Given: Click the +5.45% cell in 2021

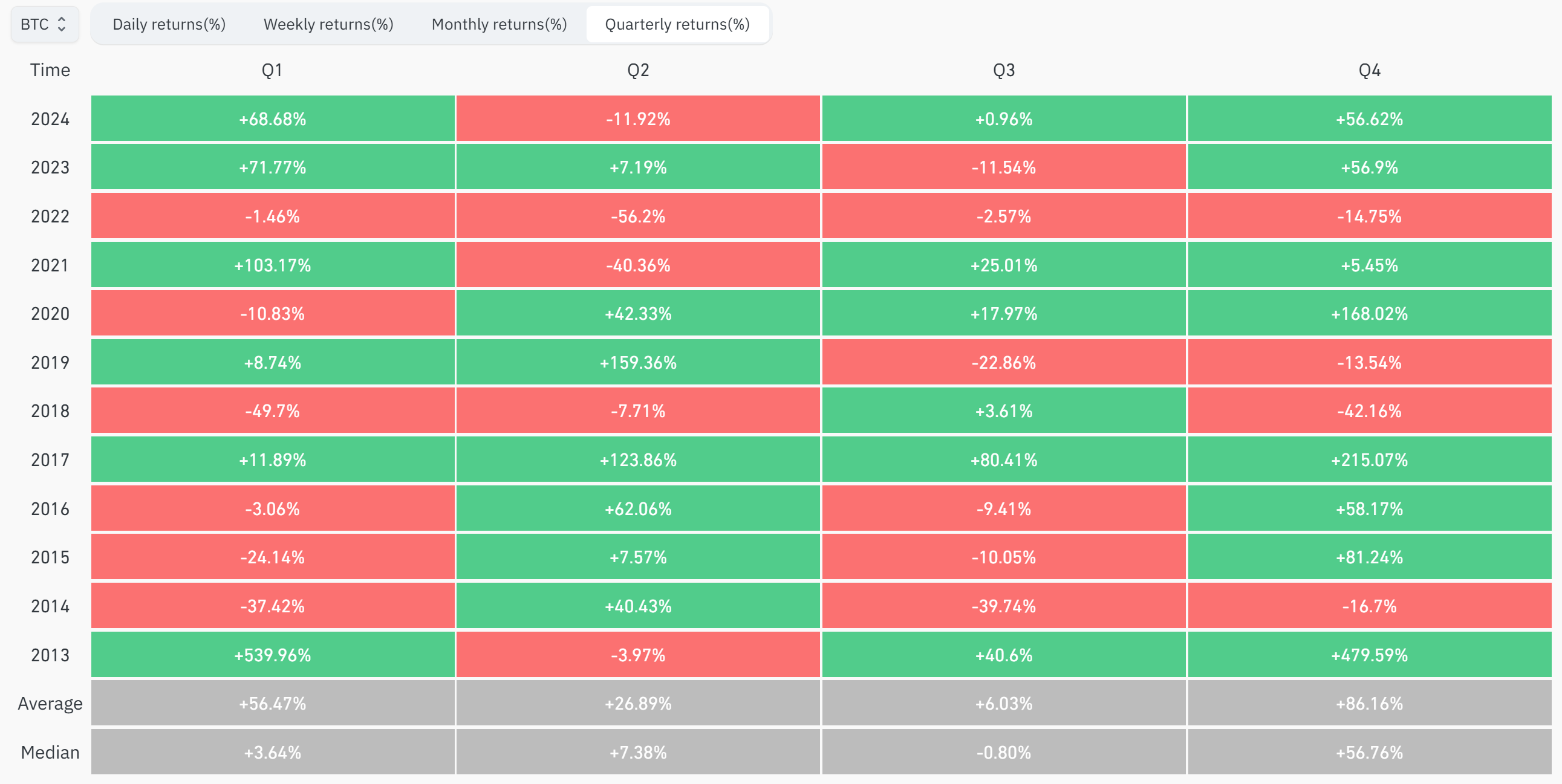Looking at the screenshot, I should pyautogui.click(x=1369, y=265).
